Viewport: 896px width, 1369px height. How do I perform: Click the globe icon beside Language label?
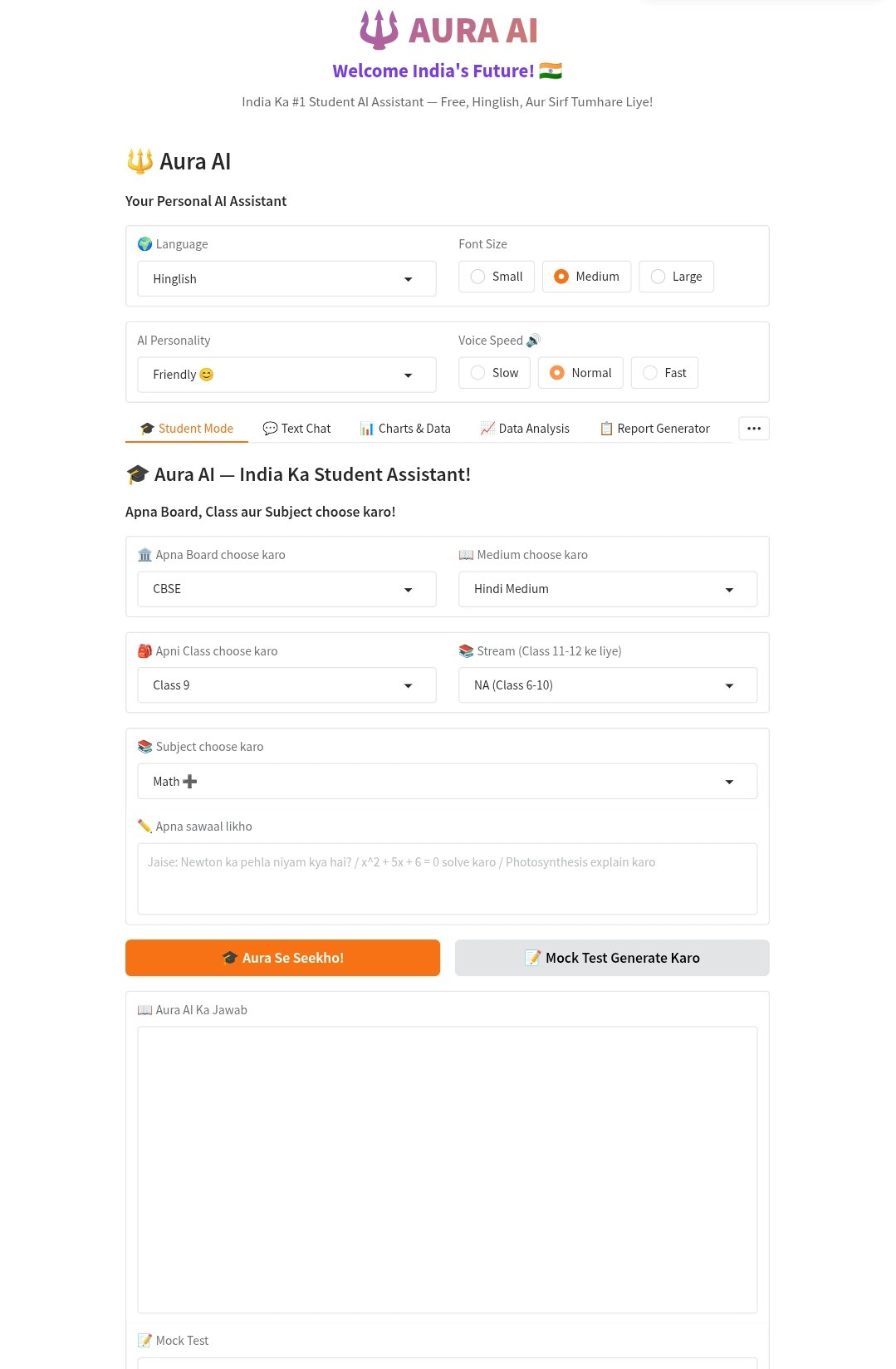pyautogui.click(x=144, y=244)
